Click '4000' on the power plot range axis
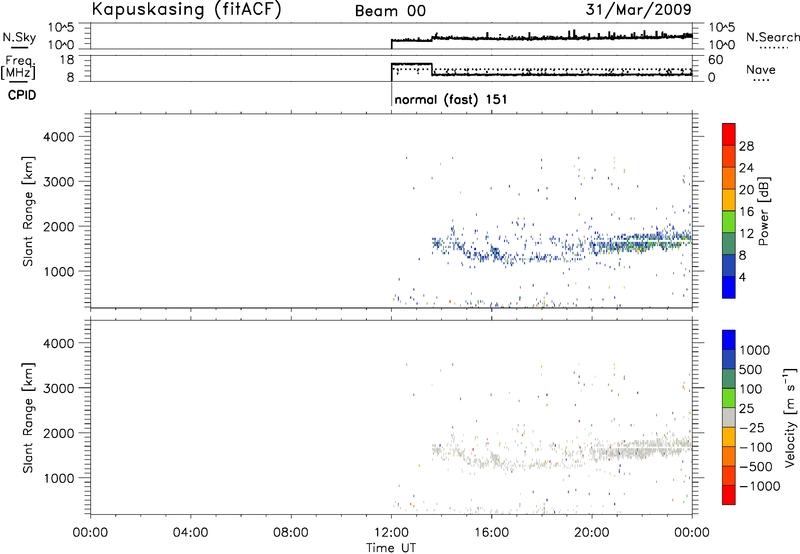Image resolution: width=800 pixels, height=554 pixels. tap(59, 137)
